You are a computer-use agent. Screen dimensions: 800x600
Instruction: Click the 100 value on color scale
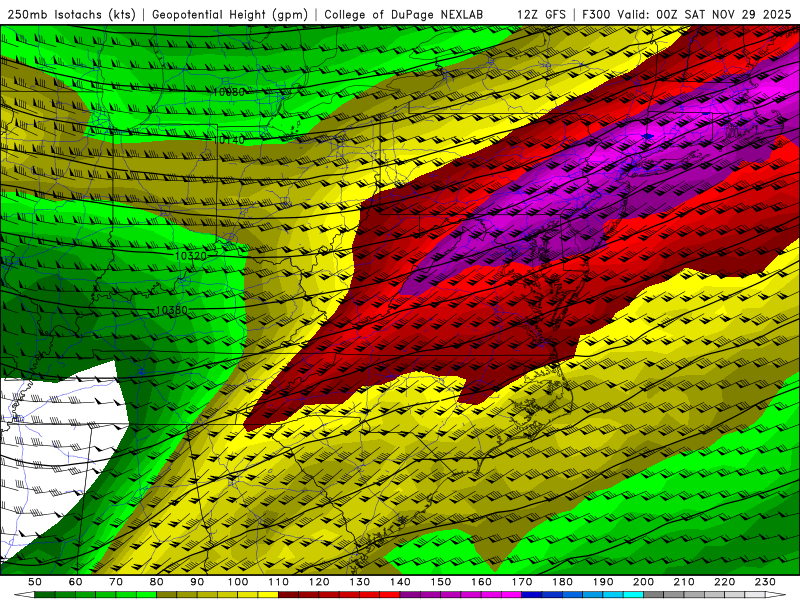click(x=238, y=582)
